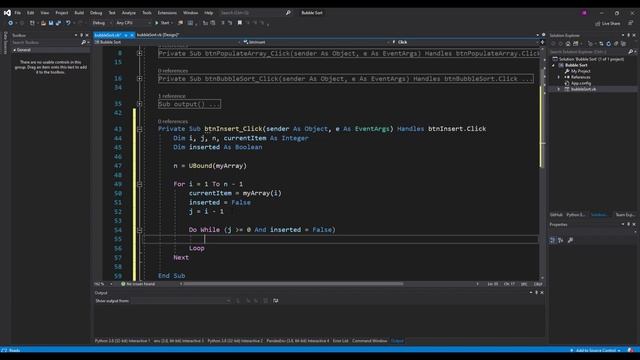Collapse the Do While outline toggle
Viewport: 640px width, 360px height.
[x=140, y=230]
